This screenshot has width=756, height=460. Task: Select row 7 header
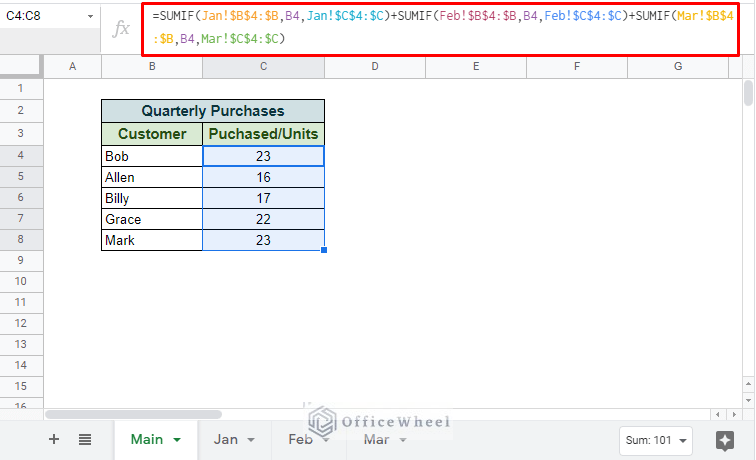(x=21, y=218)
